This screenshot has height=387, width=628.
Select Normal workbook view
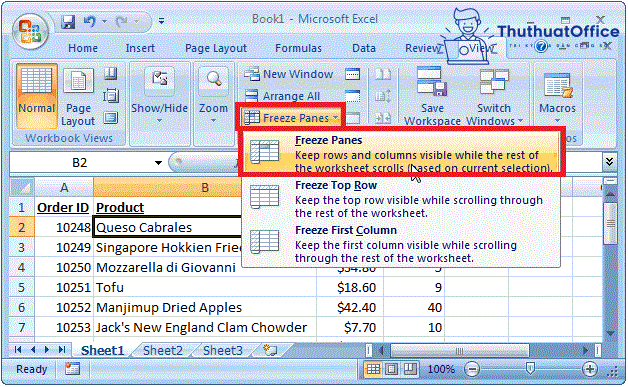pyautogui.click(x=36, y=95)
